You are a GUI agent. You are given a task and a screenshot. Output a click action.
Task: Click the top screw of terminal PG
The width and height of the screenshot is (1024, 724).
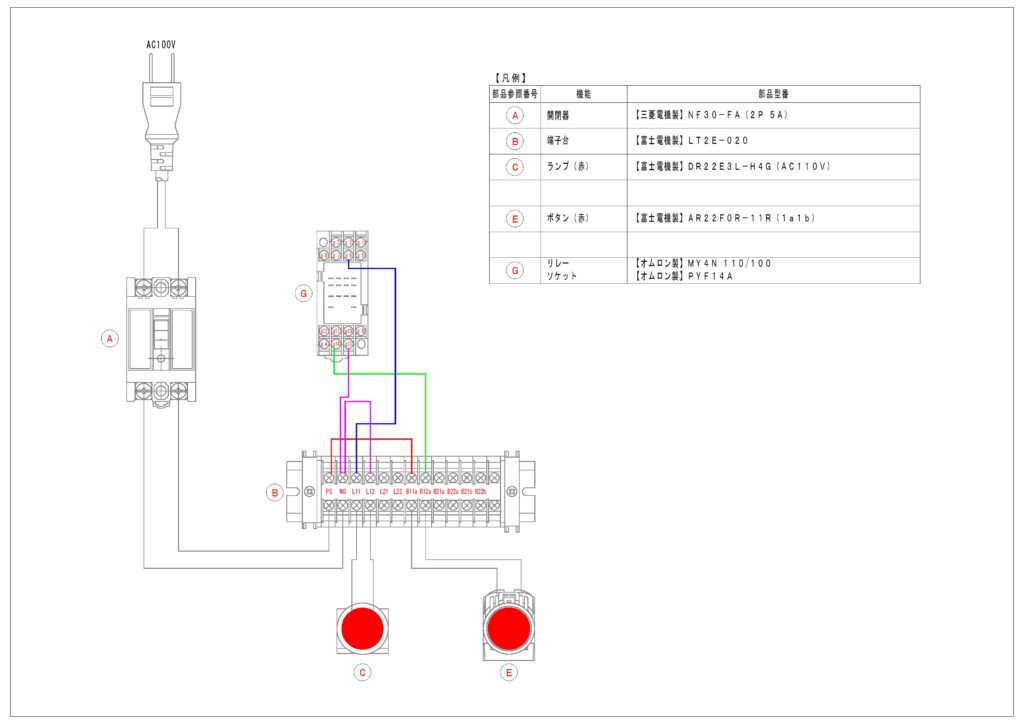[x=329, y=478]
